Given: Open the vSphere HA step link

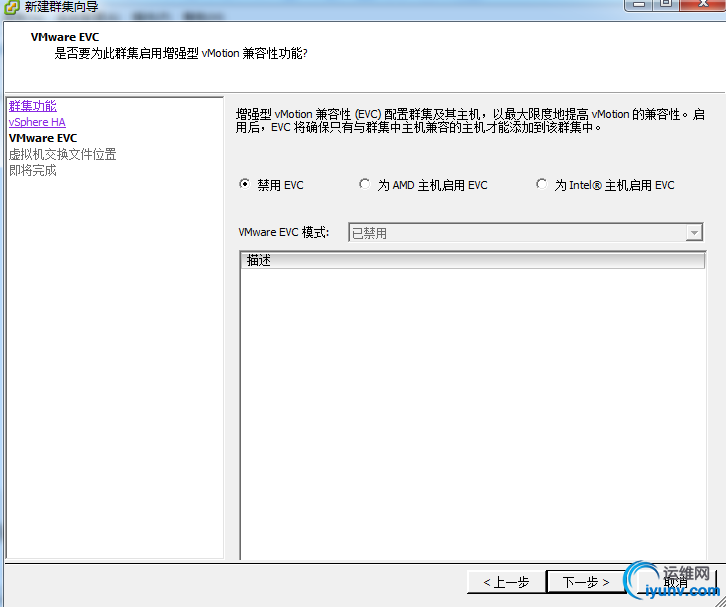Looking at the screenshot, I should [37, 122].
